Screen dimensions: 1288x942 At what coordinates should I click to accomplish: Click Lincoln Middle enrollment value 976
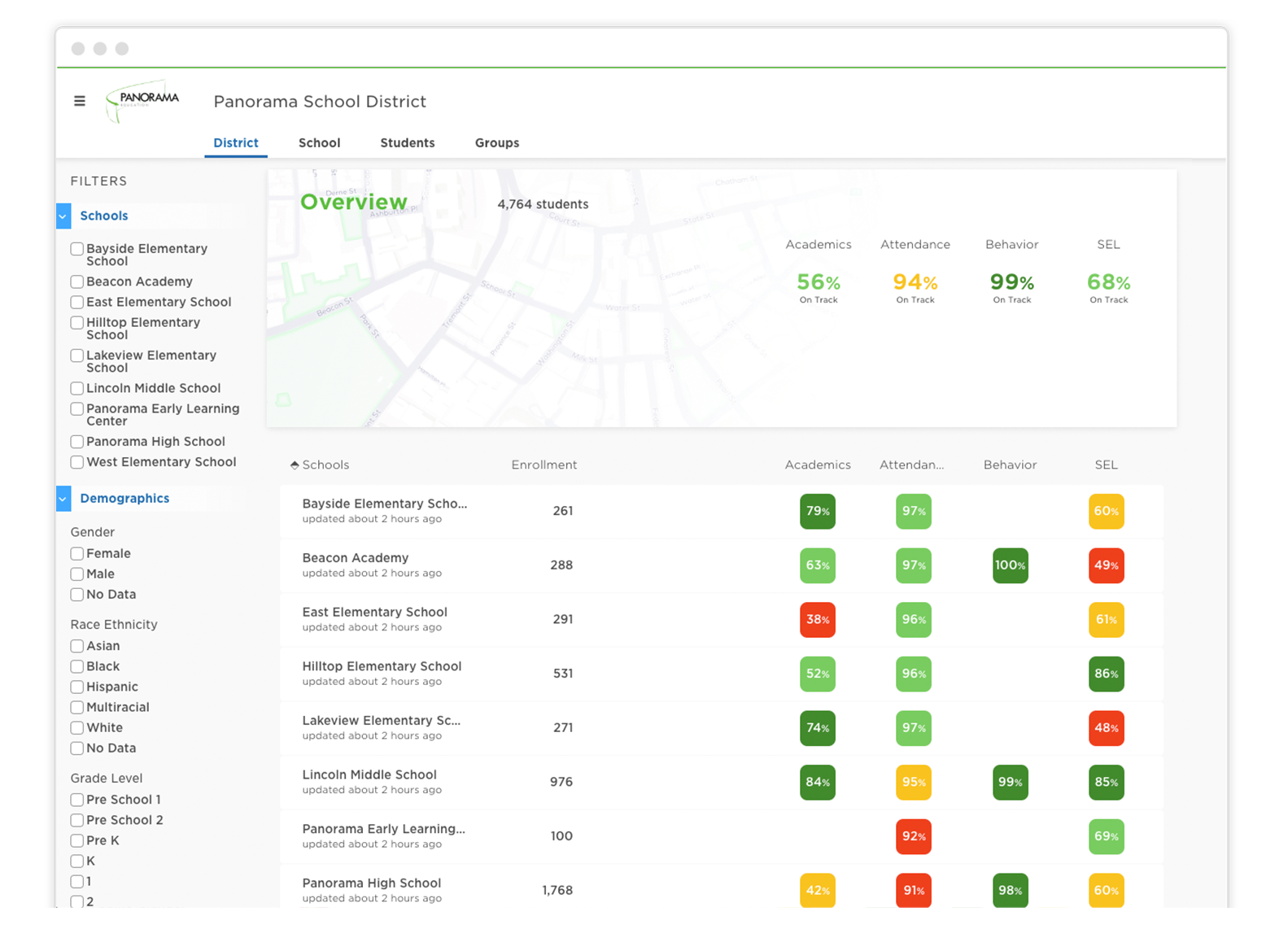point(561,783)
